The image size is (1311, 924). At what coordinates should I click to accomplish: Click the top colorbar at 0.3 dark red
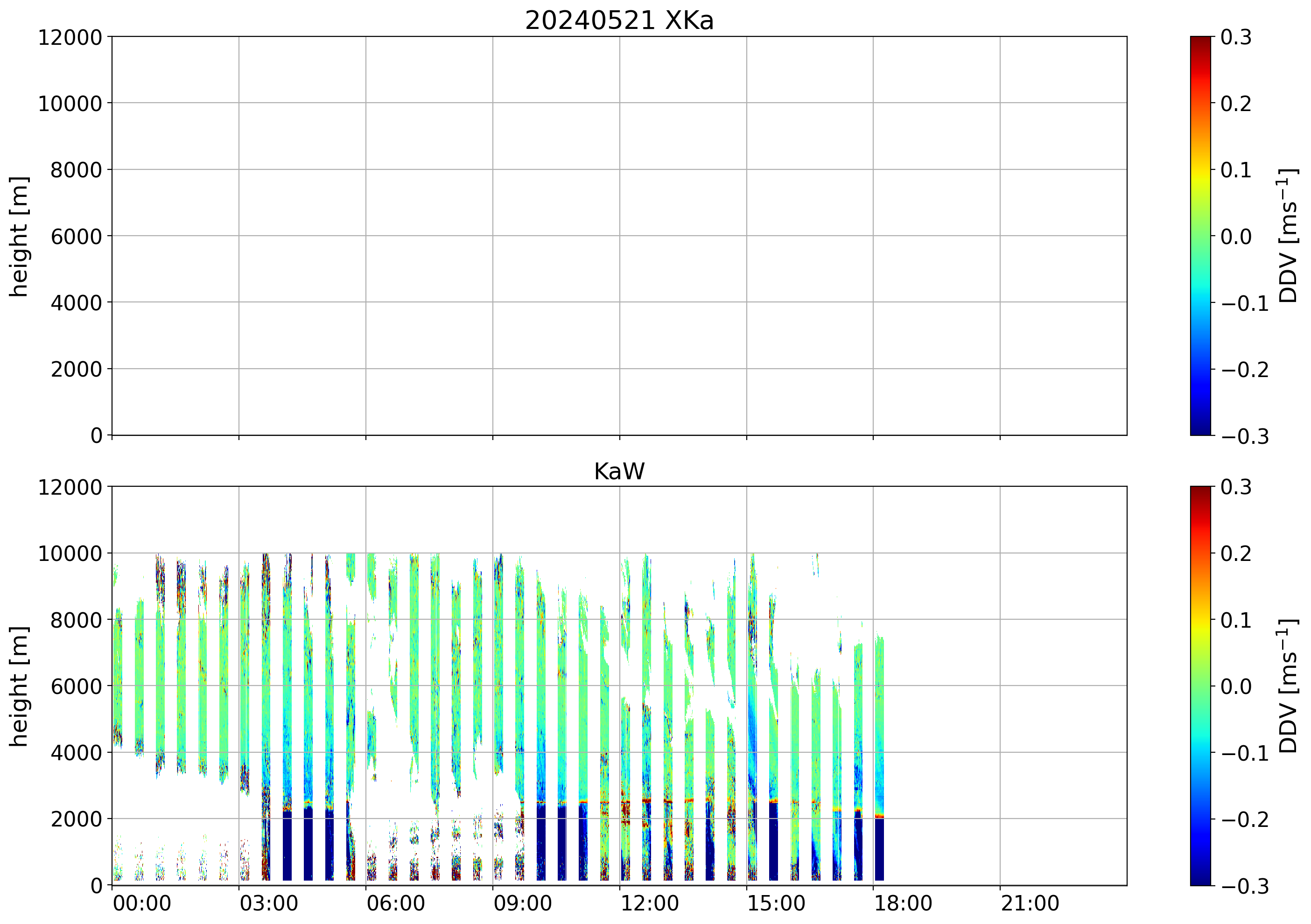[1200, 40]
